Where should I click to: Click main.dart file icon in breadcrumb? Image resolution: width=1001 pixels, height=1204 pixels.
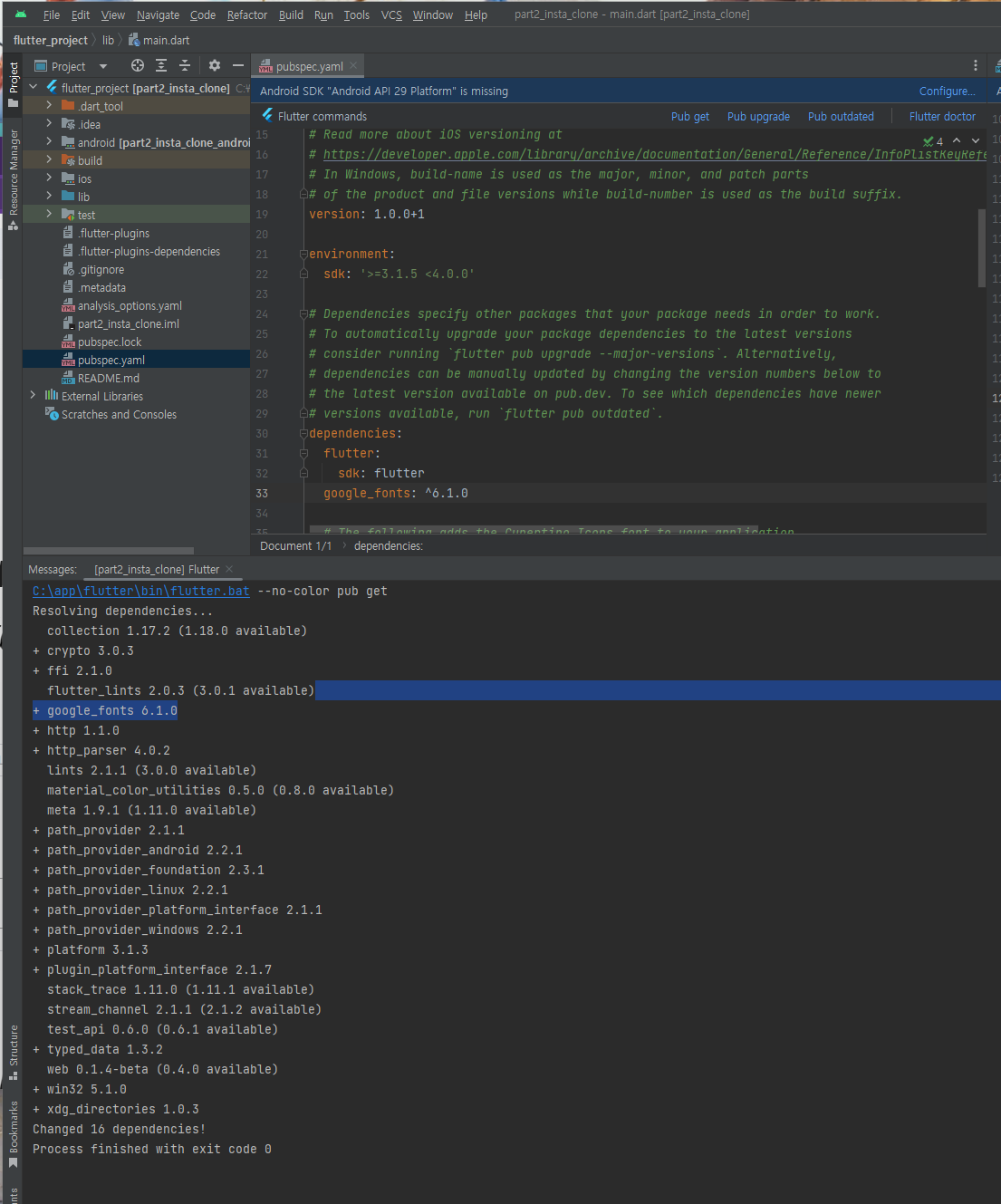(x=134, y=40)
